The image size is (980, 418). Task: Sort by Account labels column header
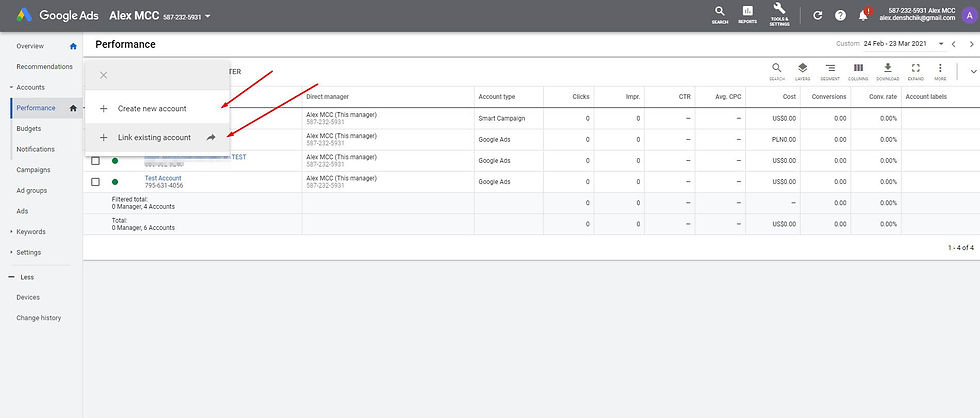926,97
